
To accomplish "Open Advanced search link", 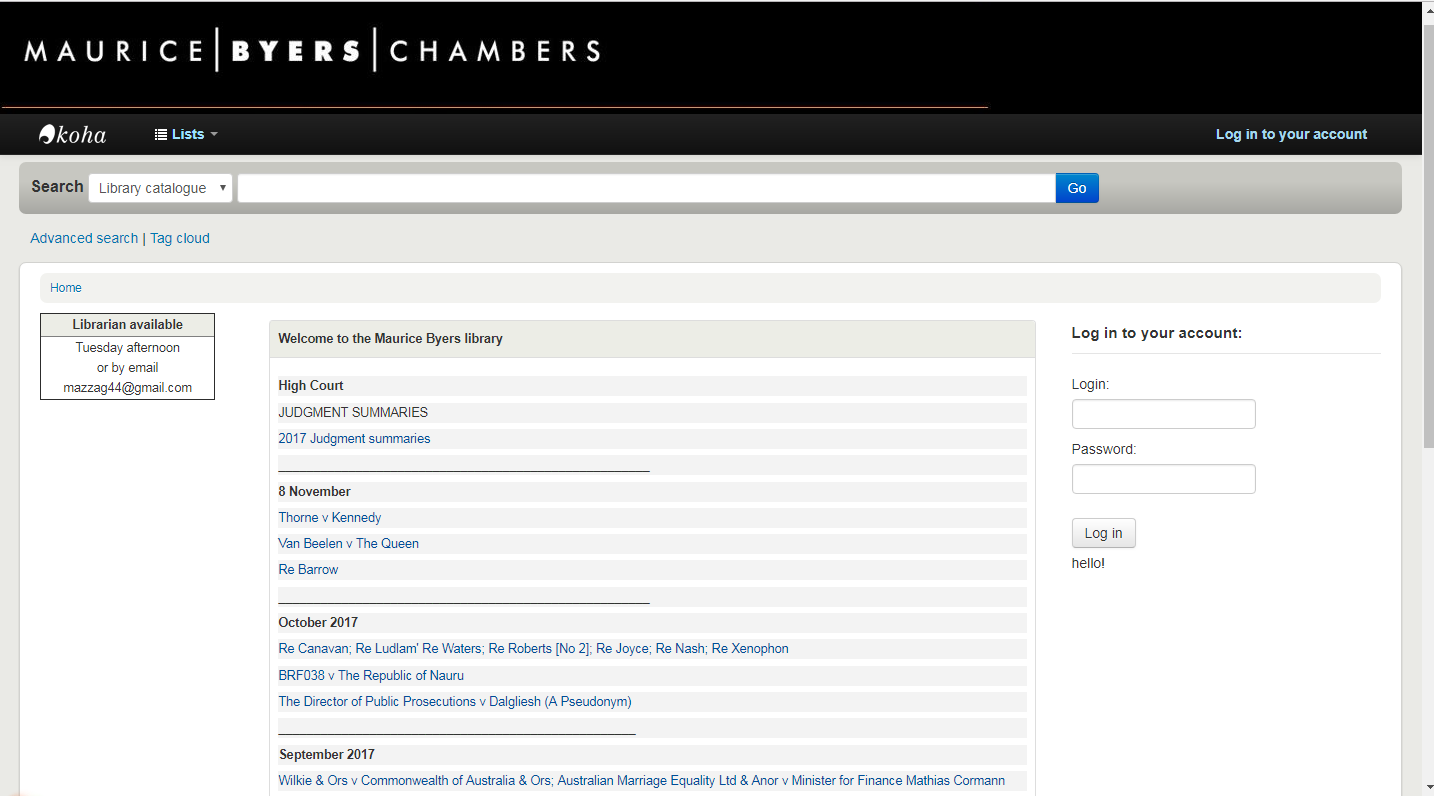I will click(84, 238).
